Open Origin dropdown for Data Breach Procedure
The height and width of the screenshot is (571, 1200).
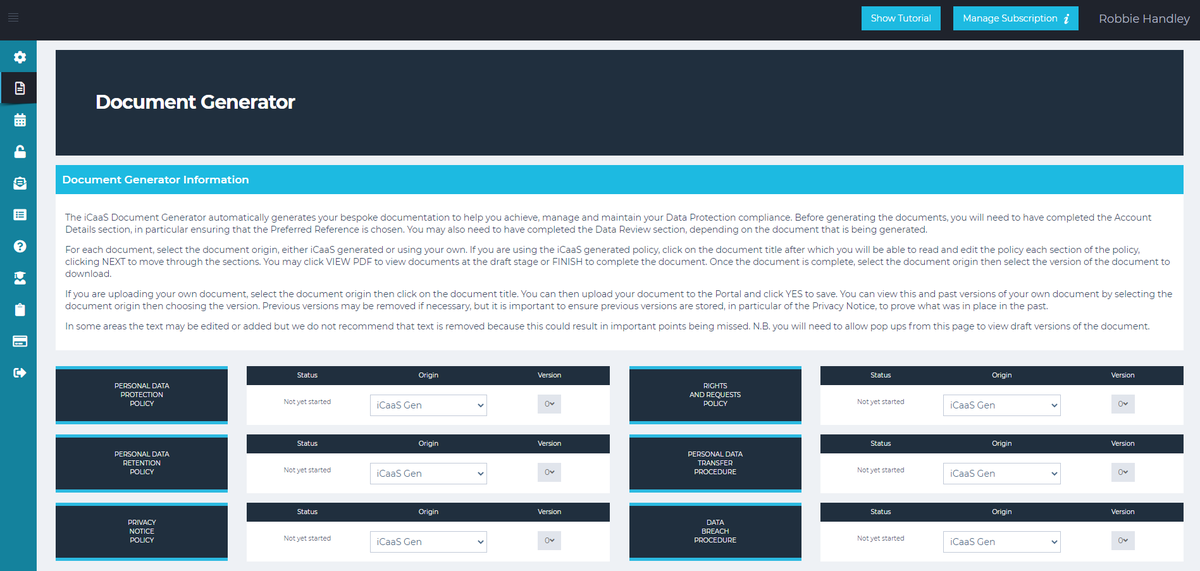tap(1001, 541)
